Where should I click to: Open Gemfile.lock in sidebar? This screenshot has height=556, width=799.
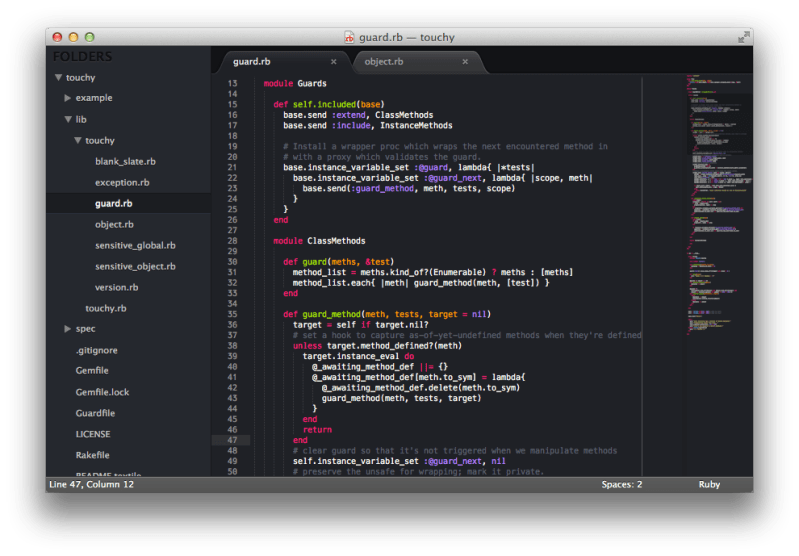click(x=102, y=392)
